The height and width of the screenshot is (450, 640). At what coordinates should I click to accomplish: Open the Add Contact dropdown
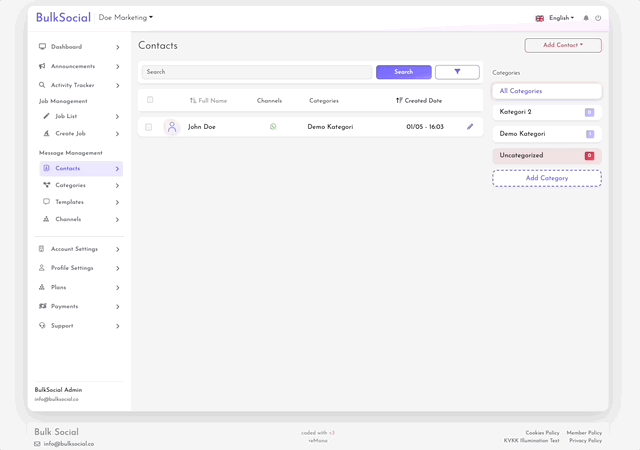point(562,45)
